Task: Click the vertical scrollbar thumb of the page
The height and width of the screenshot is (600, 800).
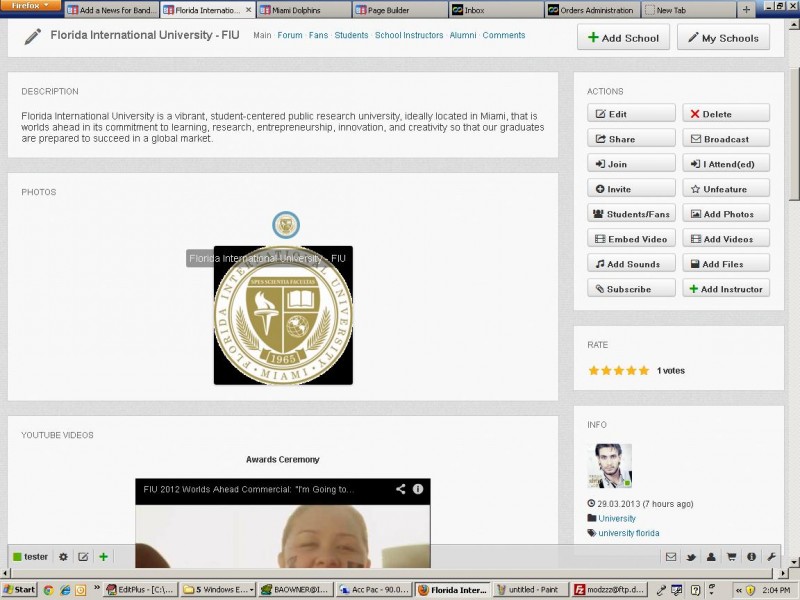Action: (x=794, y=135)
